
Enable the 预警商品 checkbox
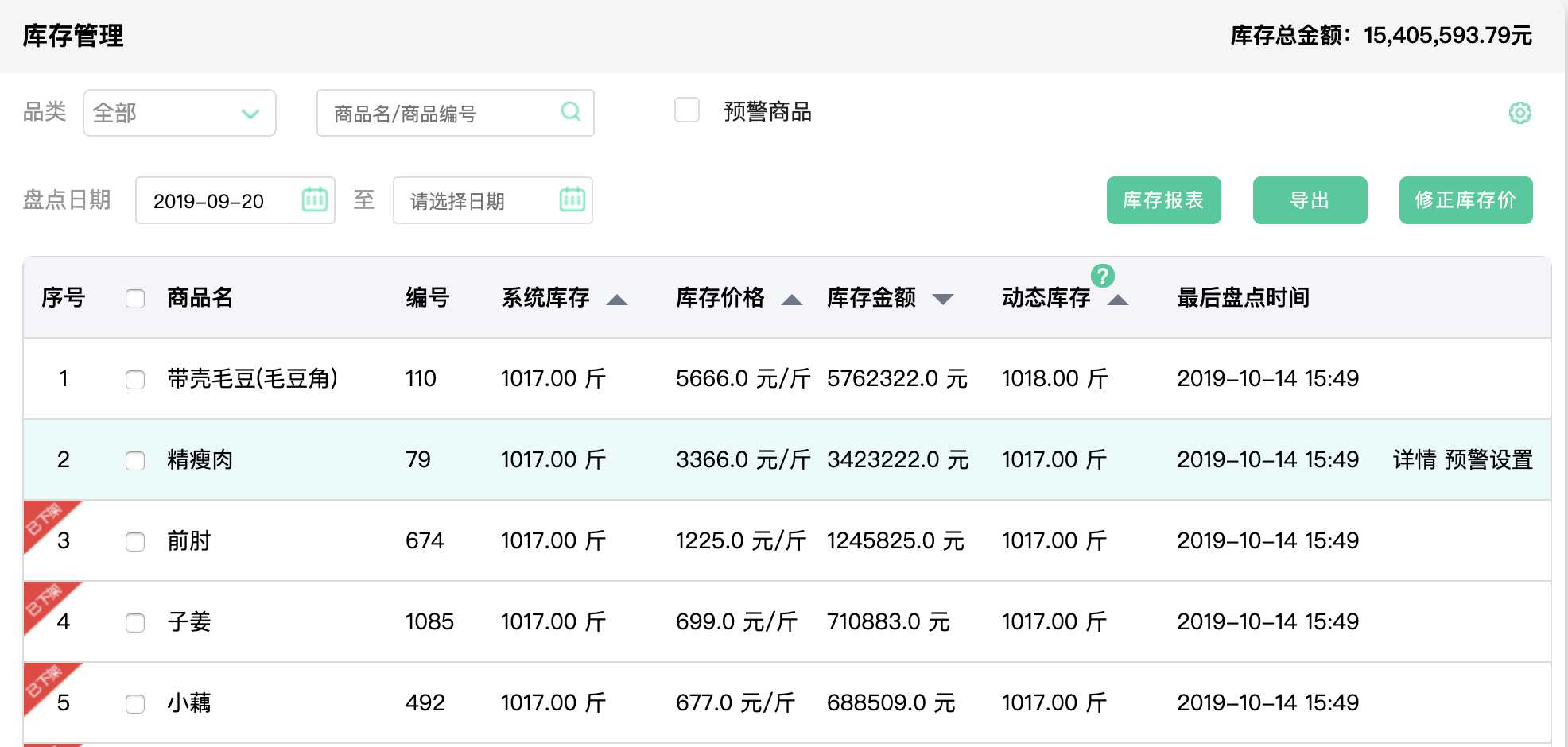(x=687, y=110)
